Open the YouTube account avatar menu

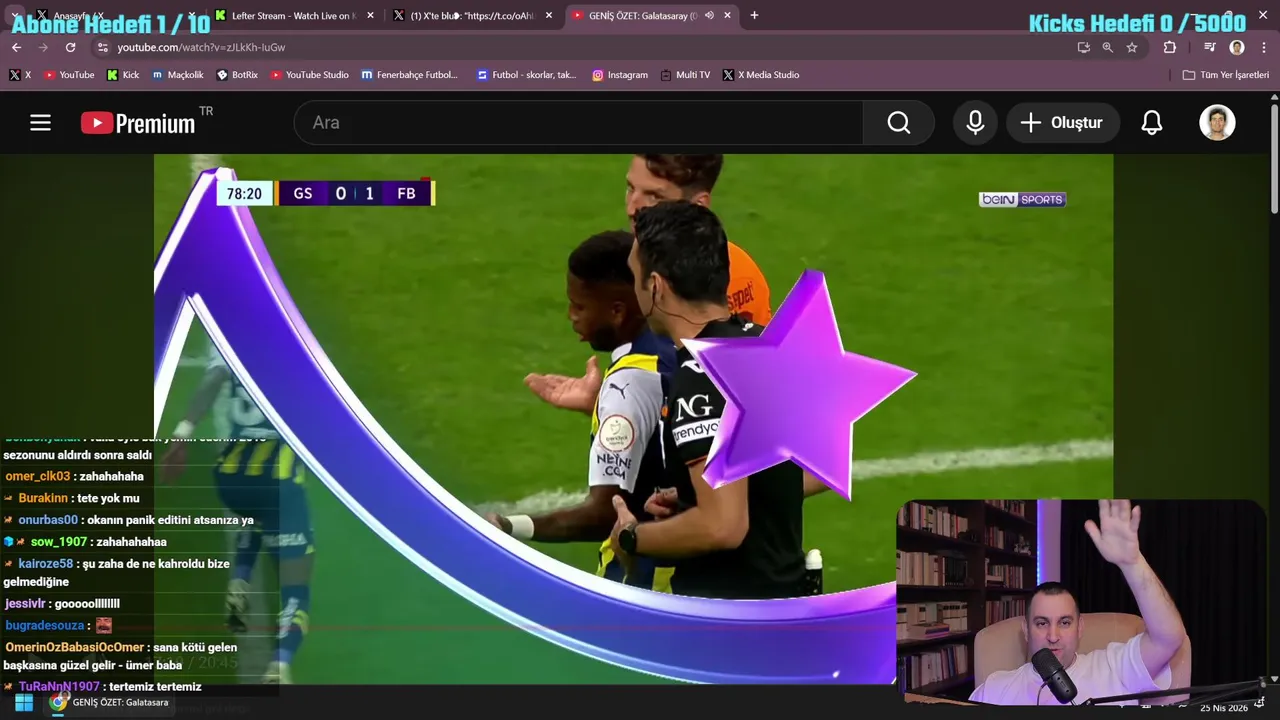tap(1217, 122)
